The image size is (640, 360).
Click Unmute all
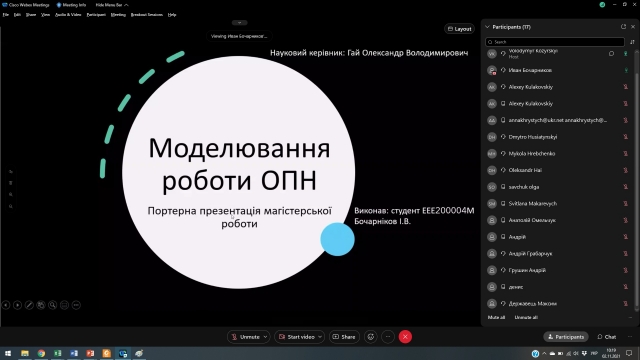tap(526, 317)
